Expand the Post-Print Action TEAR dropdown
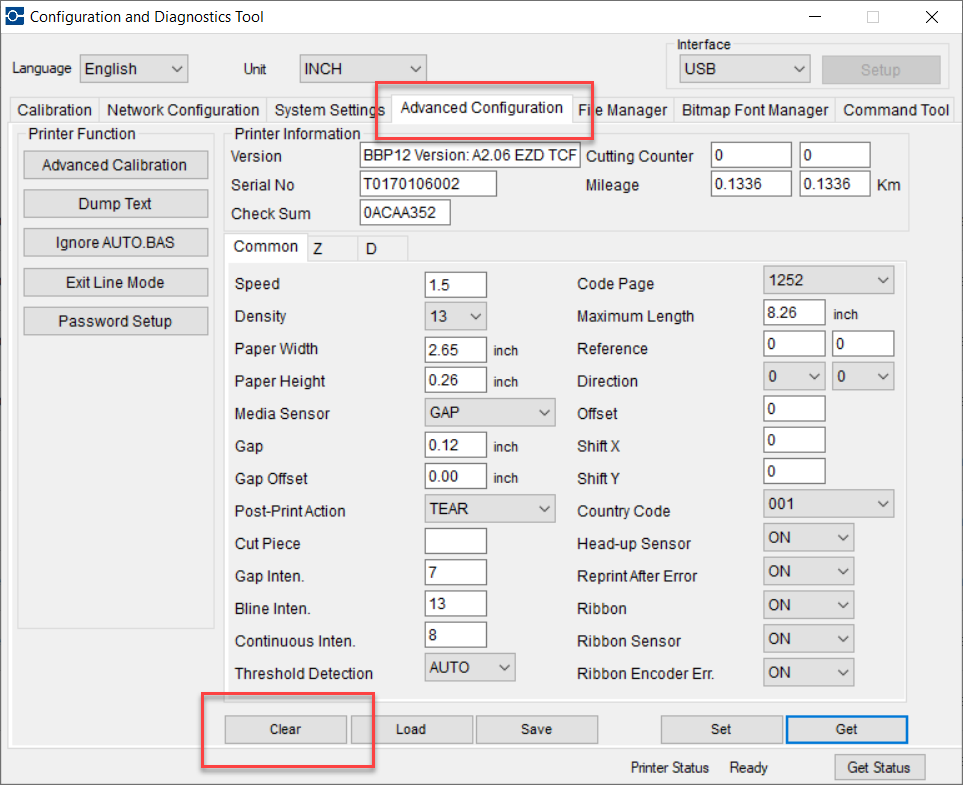Image resolution: width=963 pixels, height=785 pixels. (490, 509)
